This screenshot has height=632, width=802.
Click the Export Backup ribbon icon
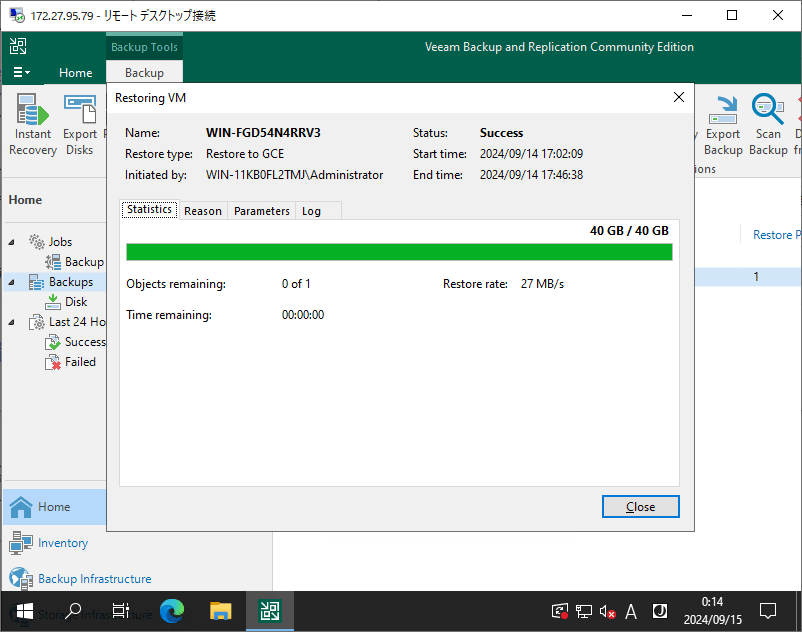pos(723,124)
